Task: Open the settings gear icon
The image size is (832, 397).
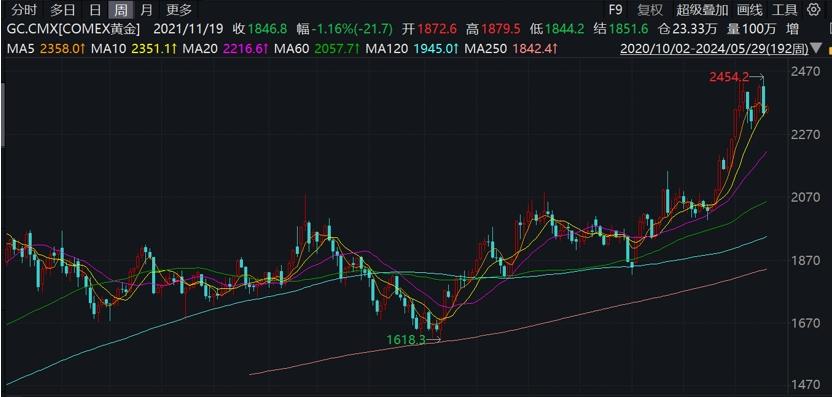Action: tap(813, 9)
